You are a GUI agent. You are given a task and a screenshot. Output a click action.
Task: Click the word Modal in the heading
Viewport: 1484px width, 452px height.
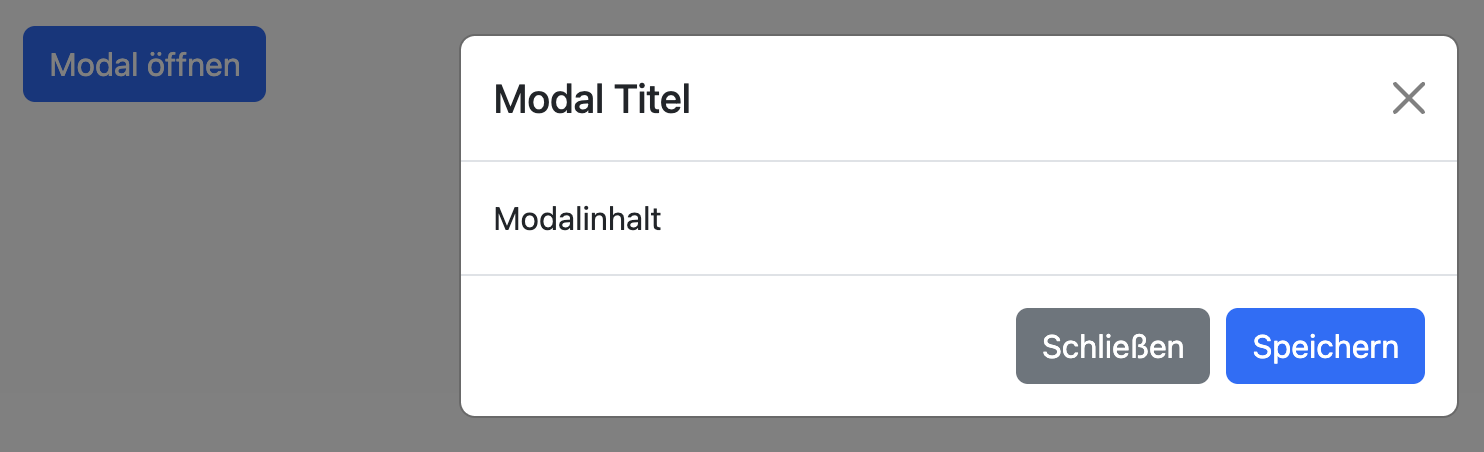(542, 100)
